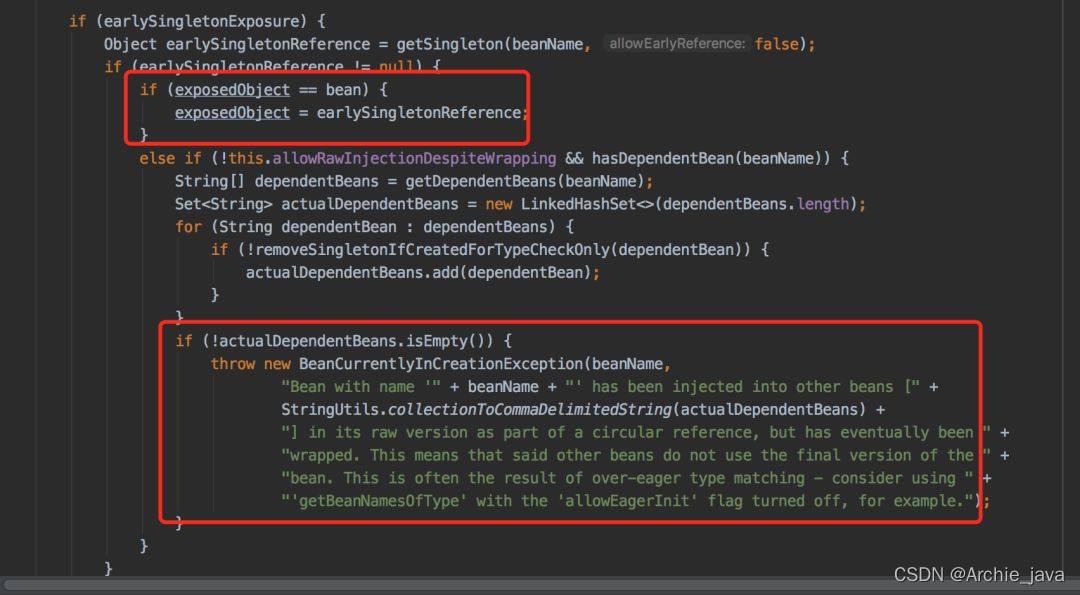Screen dimensions: 1080x595
Task: Click 'actualDependentBeans.add(dependentBean);' statement
Action: 422,272
